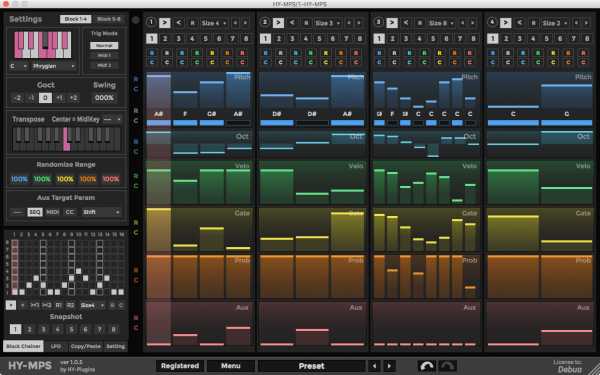The height and width of the screenshot is (375, 600).
Task: Click the undo arrow in bottom bar
Action: (x=427, y=366)
